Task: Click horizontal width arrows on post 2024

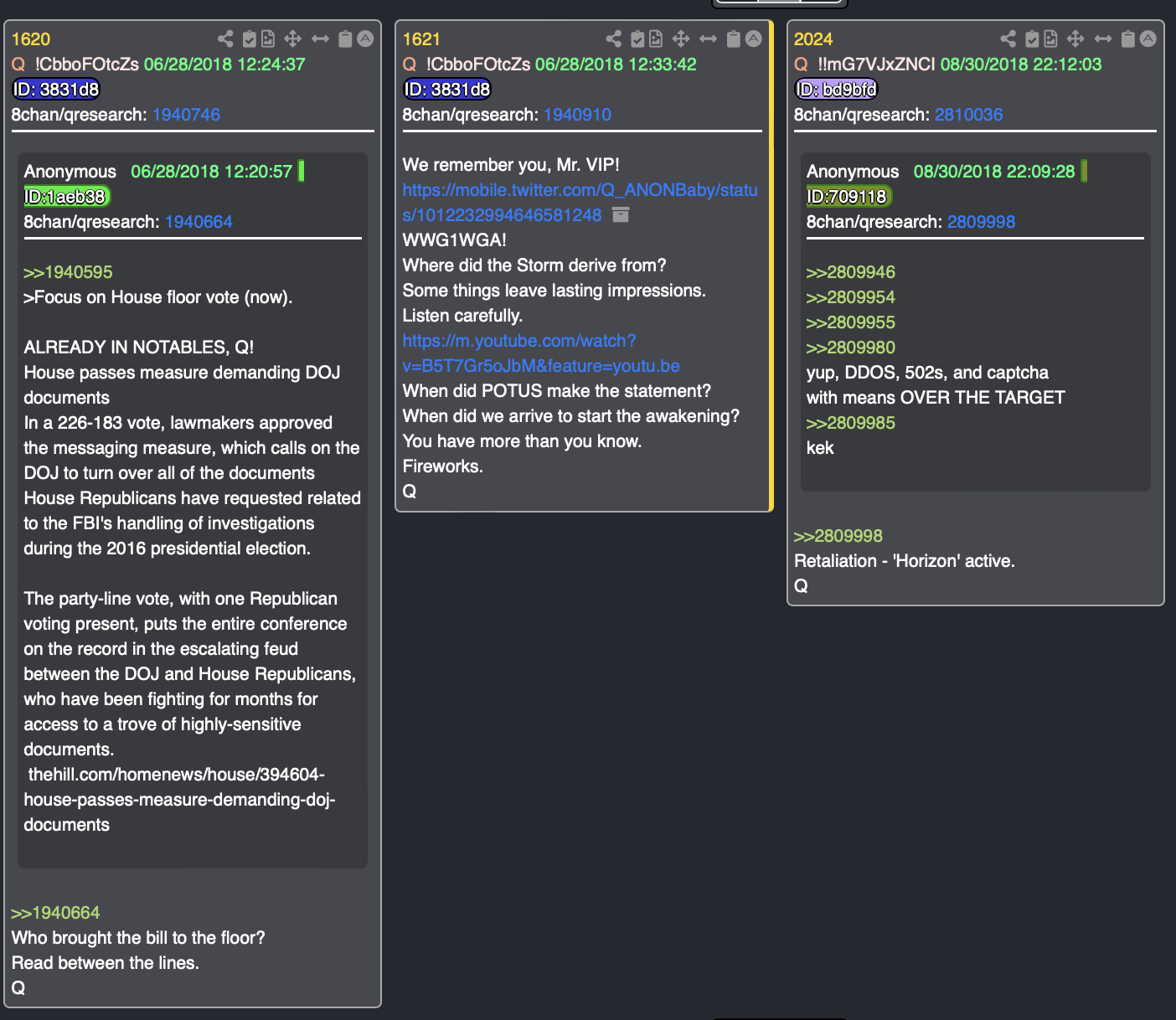Action: 1103,39
